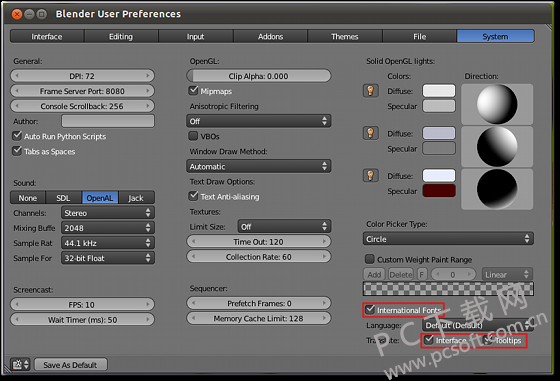The width and height of the screenshot is (560, 381).
Task: Switch to the Addons tab
Action: coord(270,36)
